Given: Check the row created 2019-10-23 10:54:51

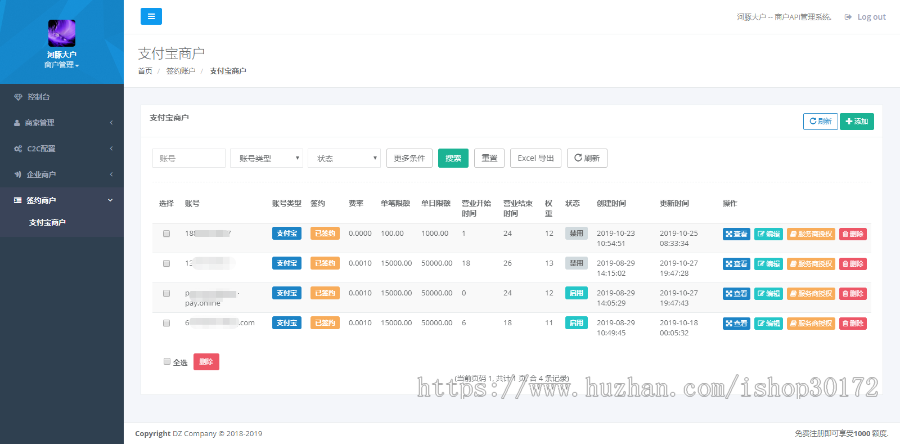Looking at the screenshot, I should (166, 233).
